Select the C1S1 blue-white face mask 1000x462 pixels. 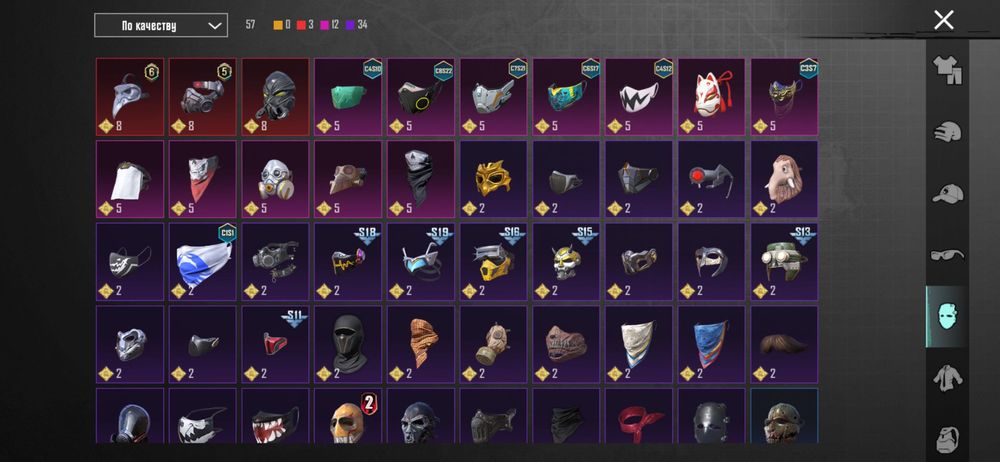pyautogui.click(x=203, y=262)
